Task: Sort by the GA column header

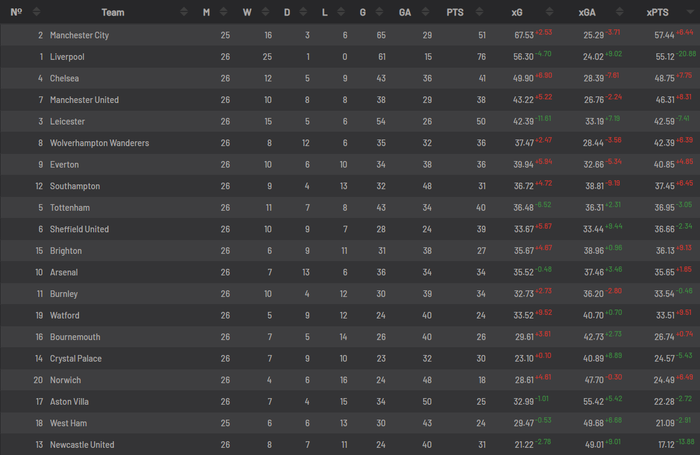Action: 405,12
